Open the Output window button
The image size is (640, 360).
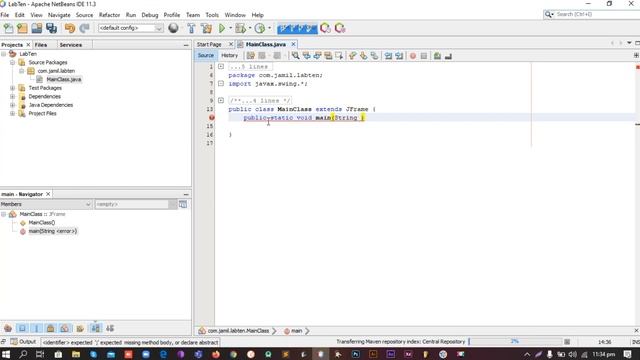(23, 342)
